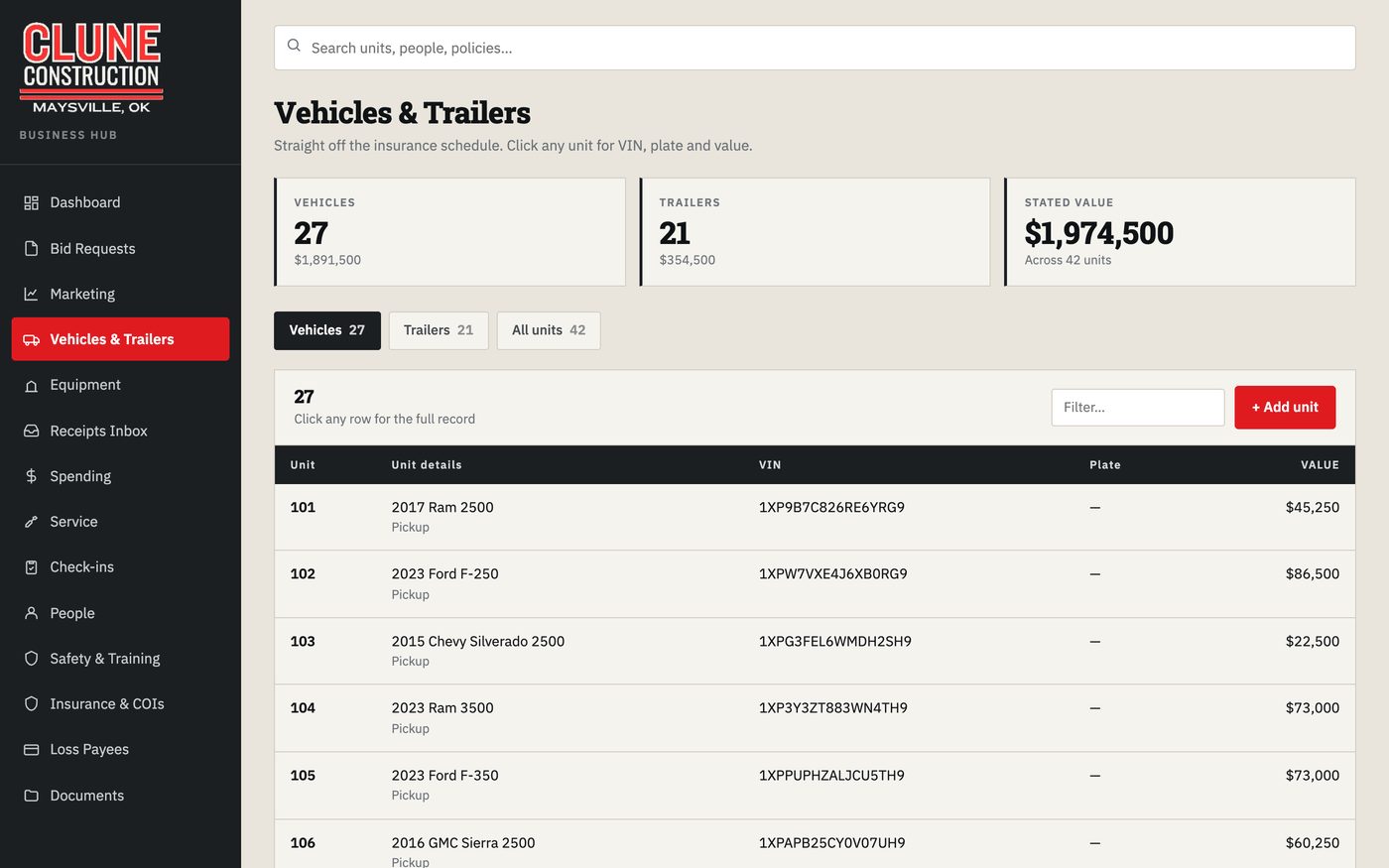Click VIN 1XPAPB25CY0V07UH9
The width and height of the screenshot is (1389, 868).
click(831, 842)
